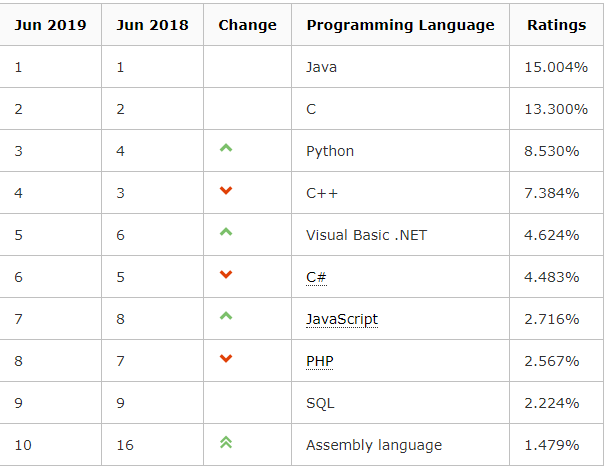Open the C# language link
Image resolution: width=606 pixels, height=468 pixels.
tap(316, 277)
